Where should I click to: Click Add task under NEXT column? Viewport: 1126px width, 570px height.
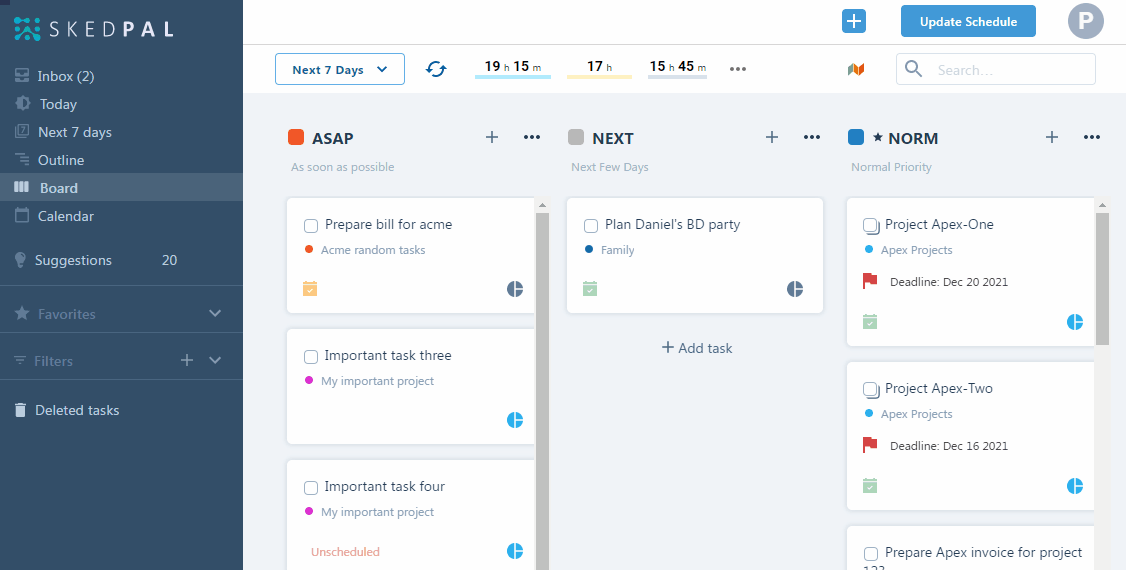(x=697, y=347)
